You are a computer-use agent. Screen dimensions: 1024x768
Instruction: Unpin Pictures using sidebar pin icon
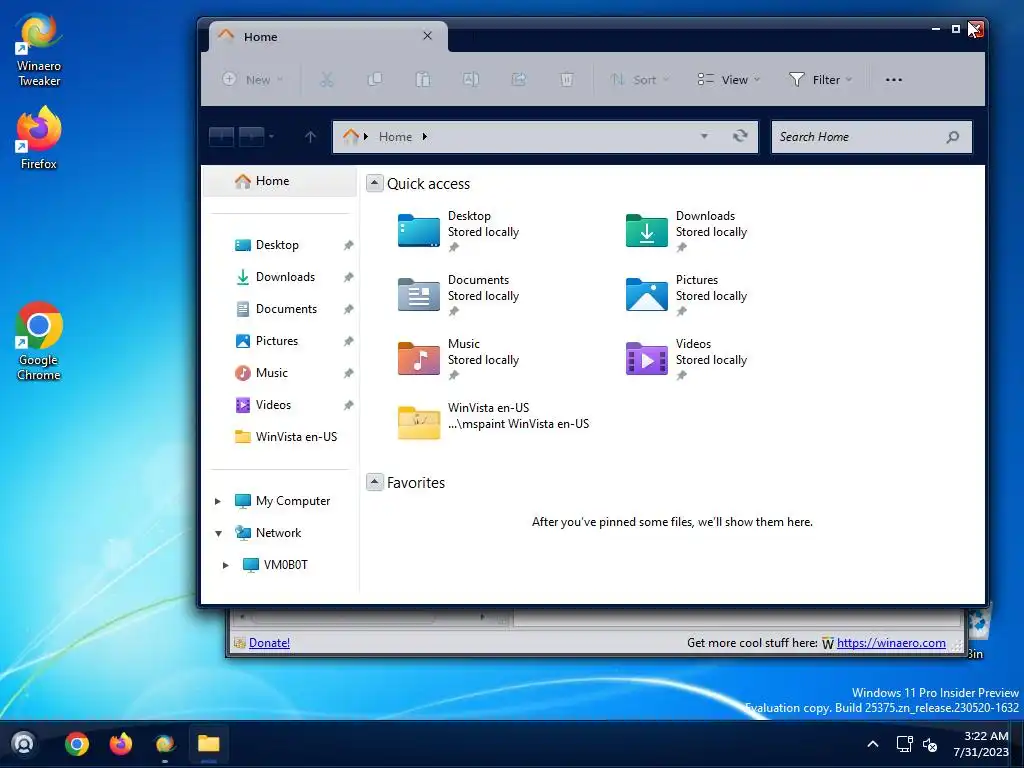[349, 341]
